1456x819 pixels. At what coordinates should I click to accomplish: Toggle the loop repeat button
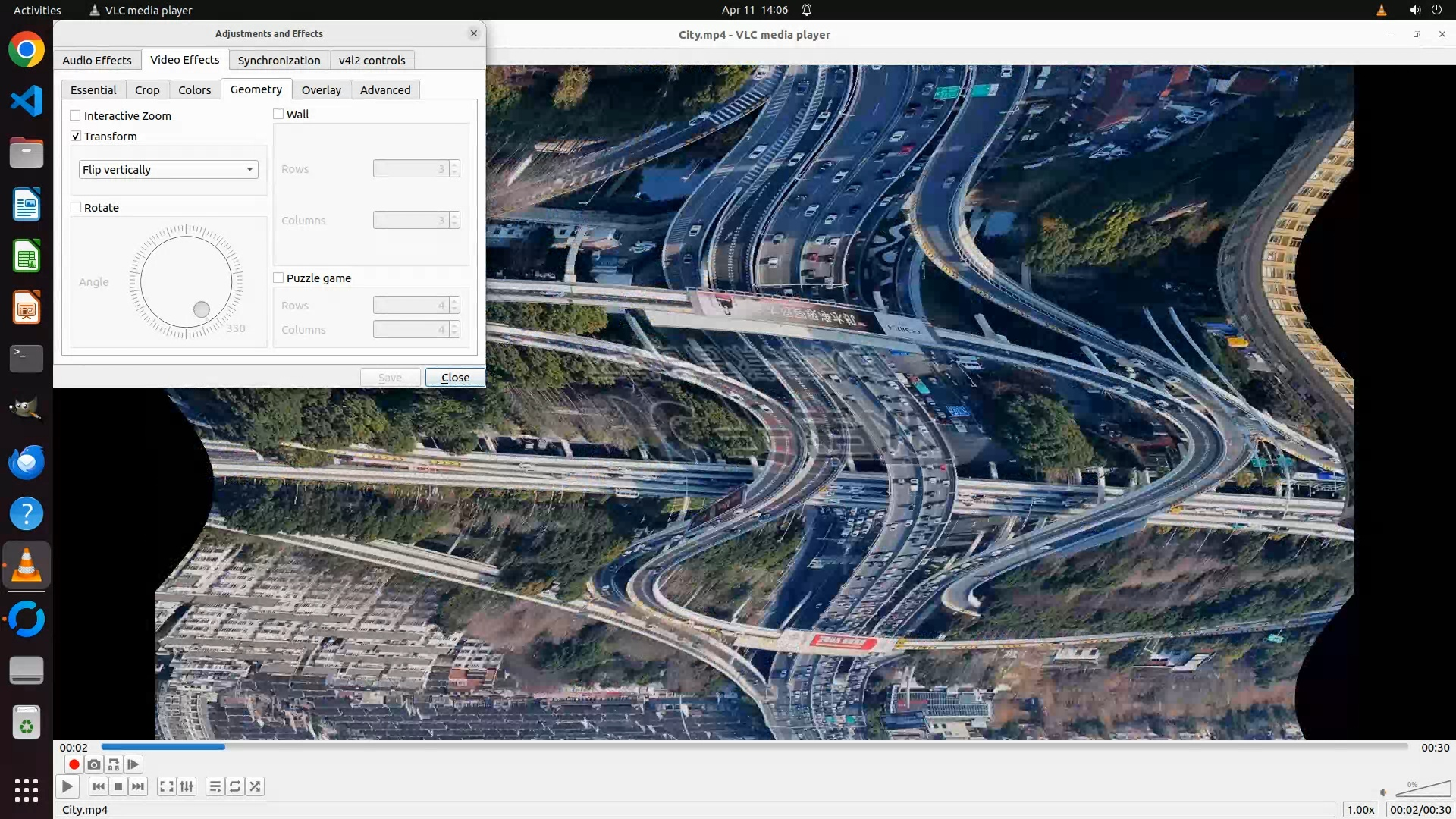click(x=235, y=786)
